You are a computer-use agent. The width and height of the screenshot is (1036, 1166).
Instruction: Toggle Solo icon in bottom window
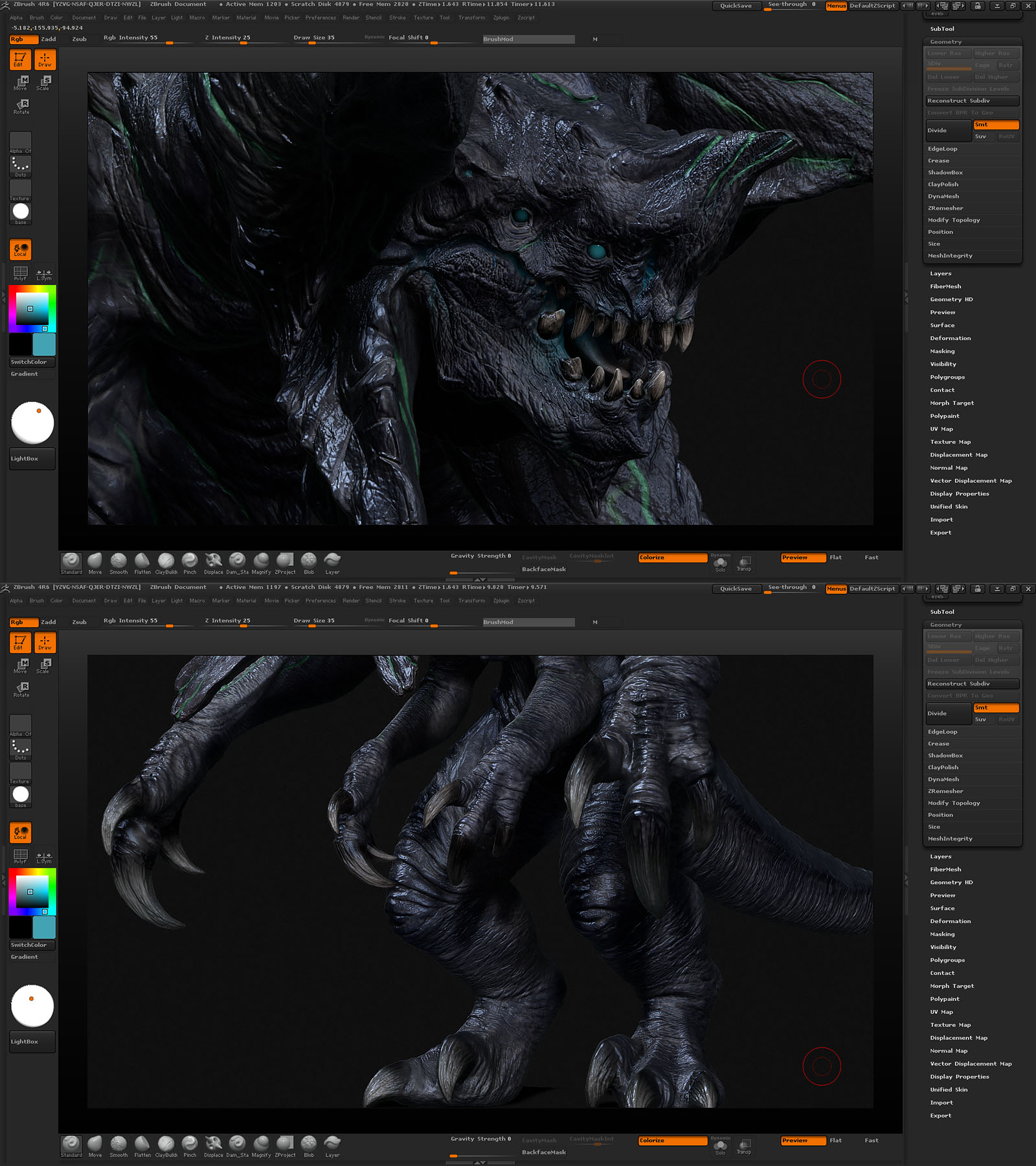pos(720,1147)
